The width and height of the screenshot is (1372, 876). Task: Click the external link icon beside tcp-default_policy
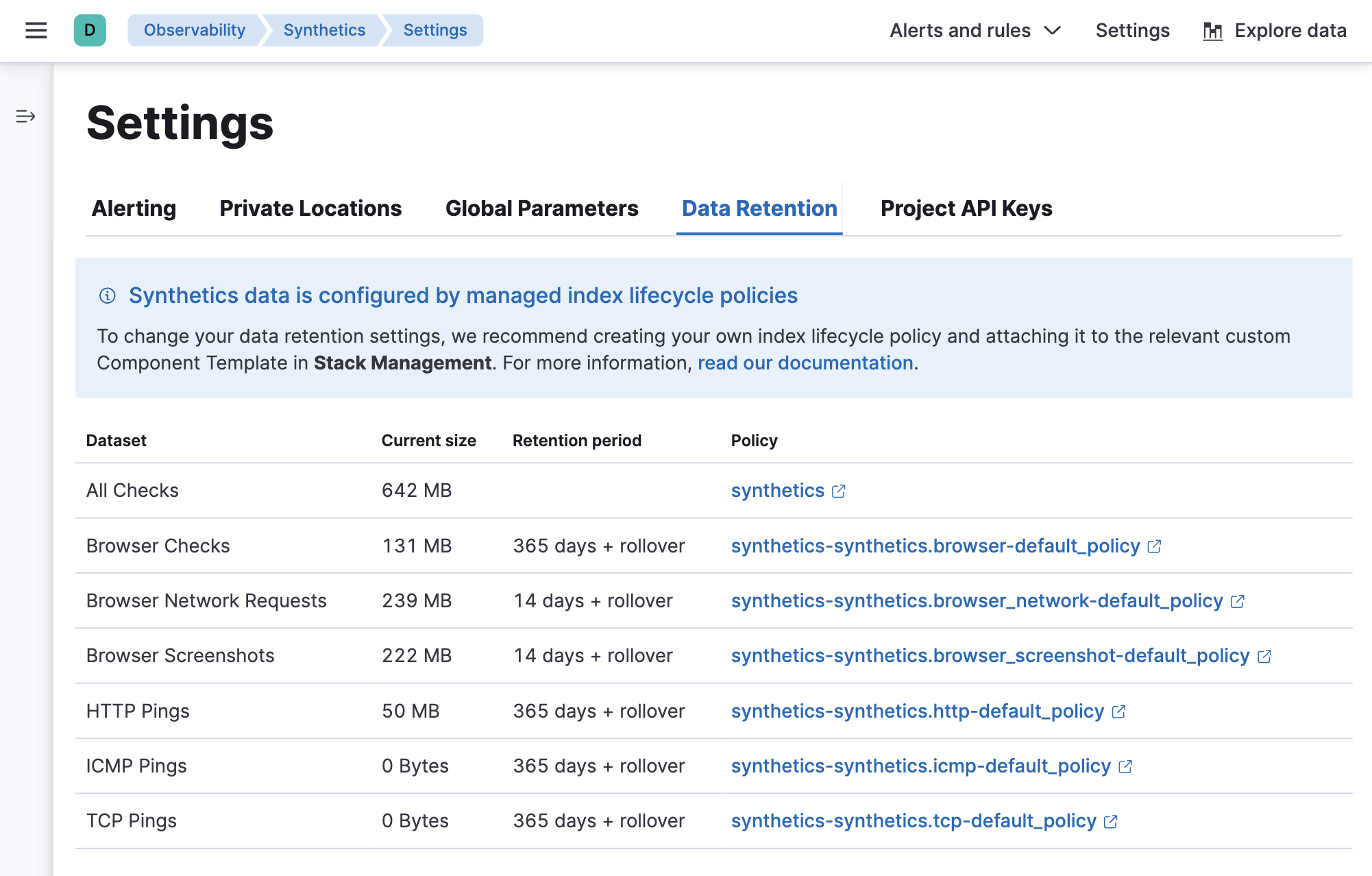coord(1112,821)
